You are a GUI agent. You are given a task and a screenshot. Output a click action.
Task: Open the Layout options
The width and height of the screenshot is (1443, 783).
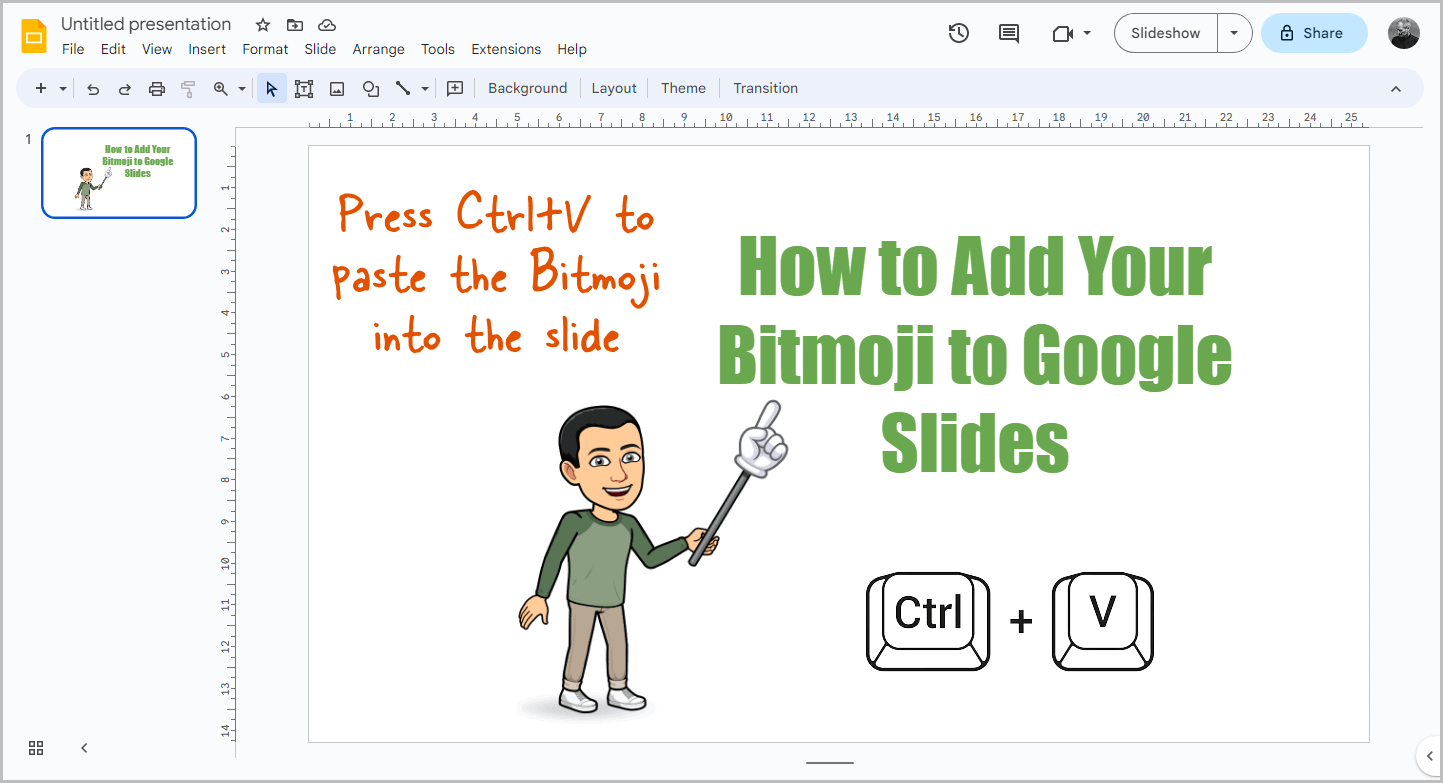click(614, 88)
